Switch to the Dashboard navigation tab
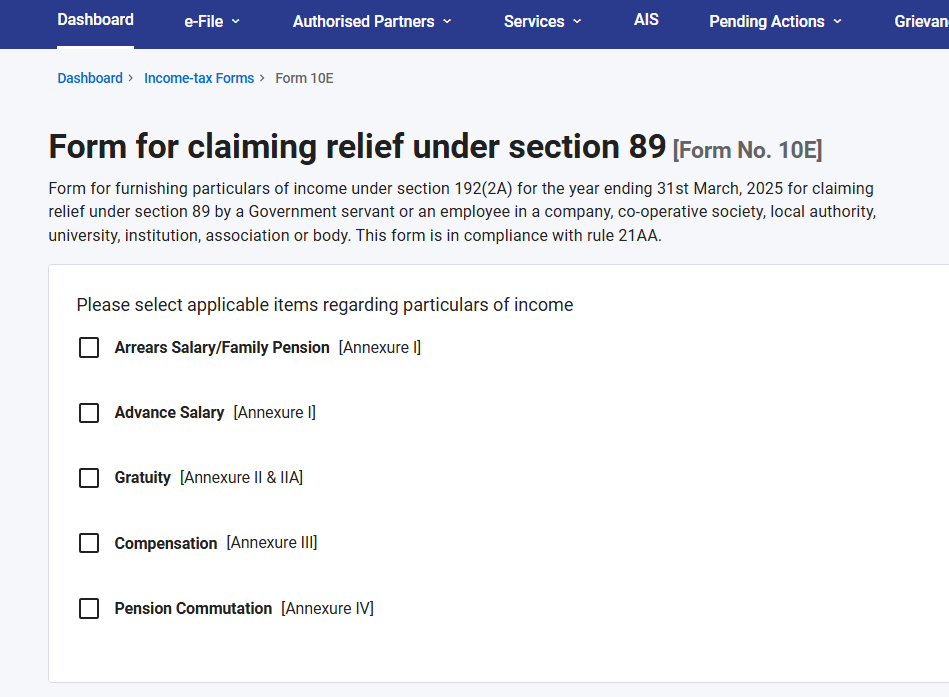The height and width of the screenshot is (697, 949). [95, 18]
